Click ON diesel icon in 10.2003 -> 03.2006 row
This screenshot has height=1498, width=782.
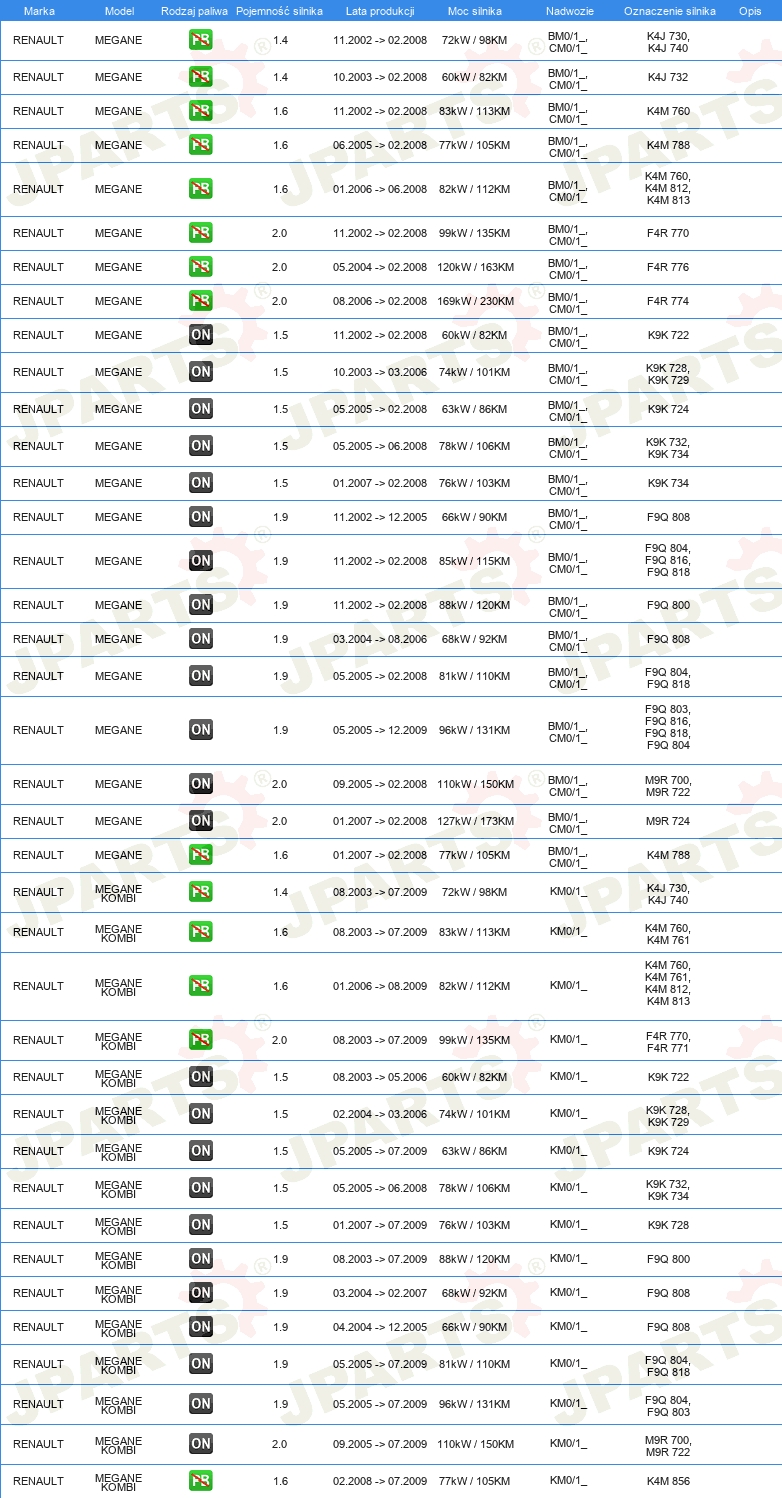click(201, 372)
